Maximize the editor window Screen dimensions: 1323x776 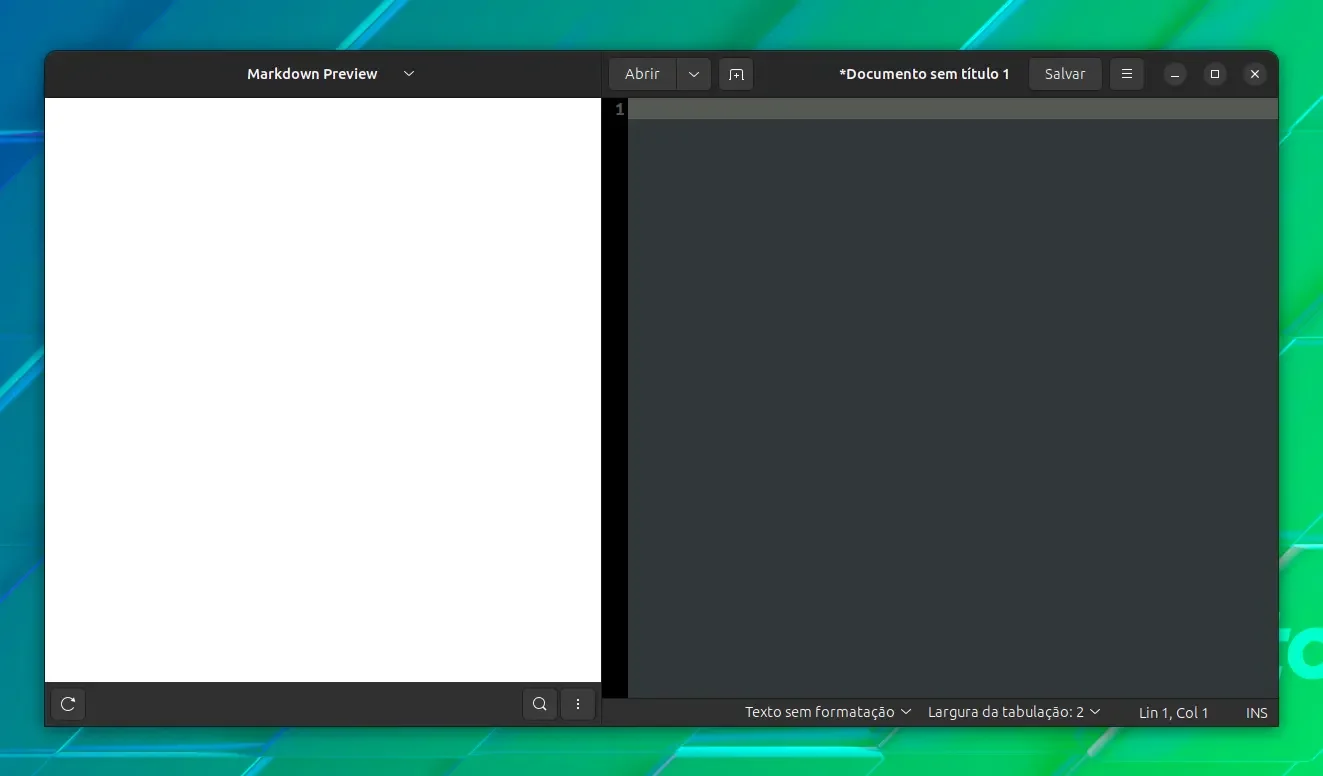tap(1215, 74)
